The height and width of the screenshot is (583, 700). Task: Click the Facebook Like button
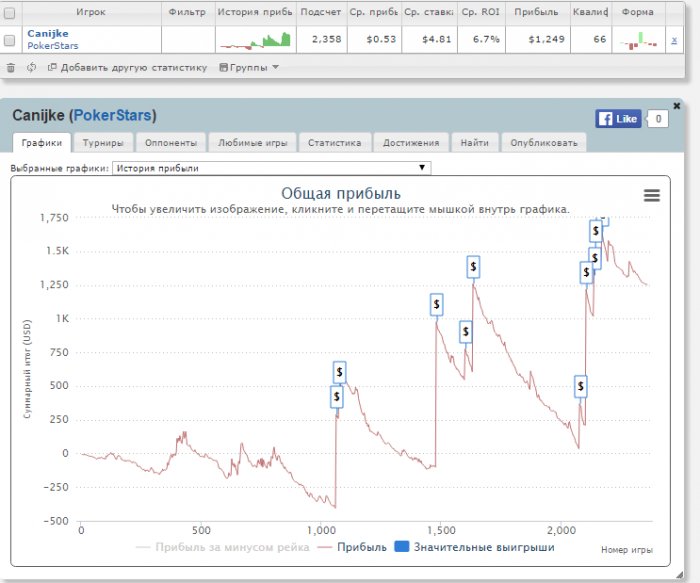pyautogui.click(x=618, y=119)
